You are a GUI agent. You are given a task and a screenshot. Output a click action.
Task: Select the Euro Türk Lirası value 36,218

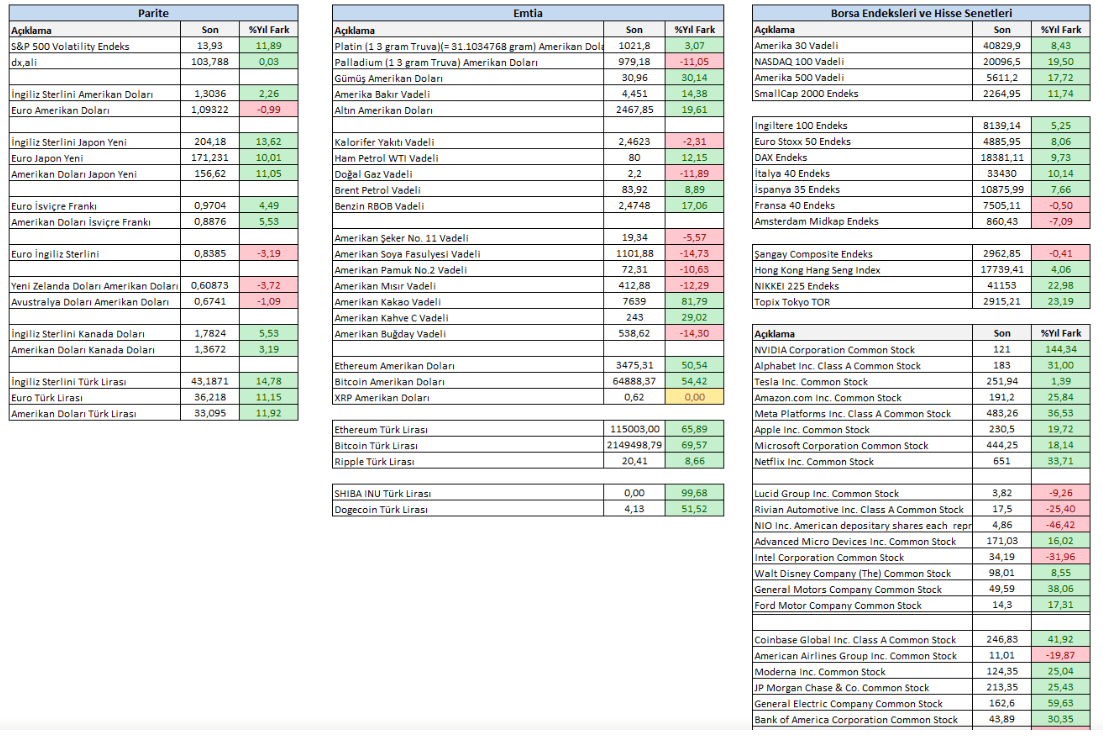tap(210, 397)
